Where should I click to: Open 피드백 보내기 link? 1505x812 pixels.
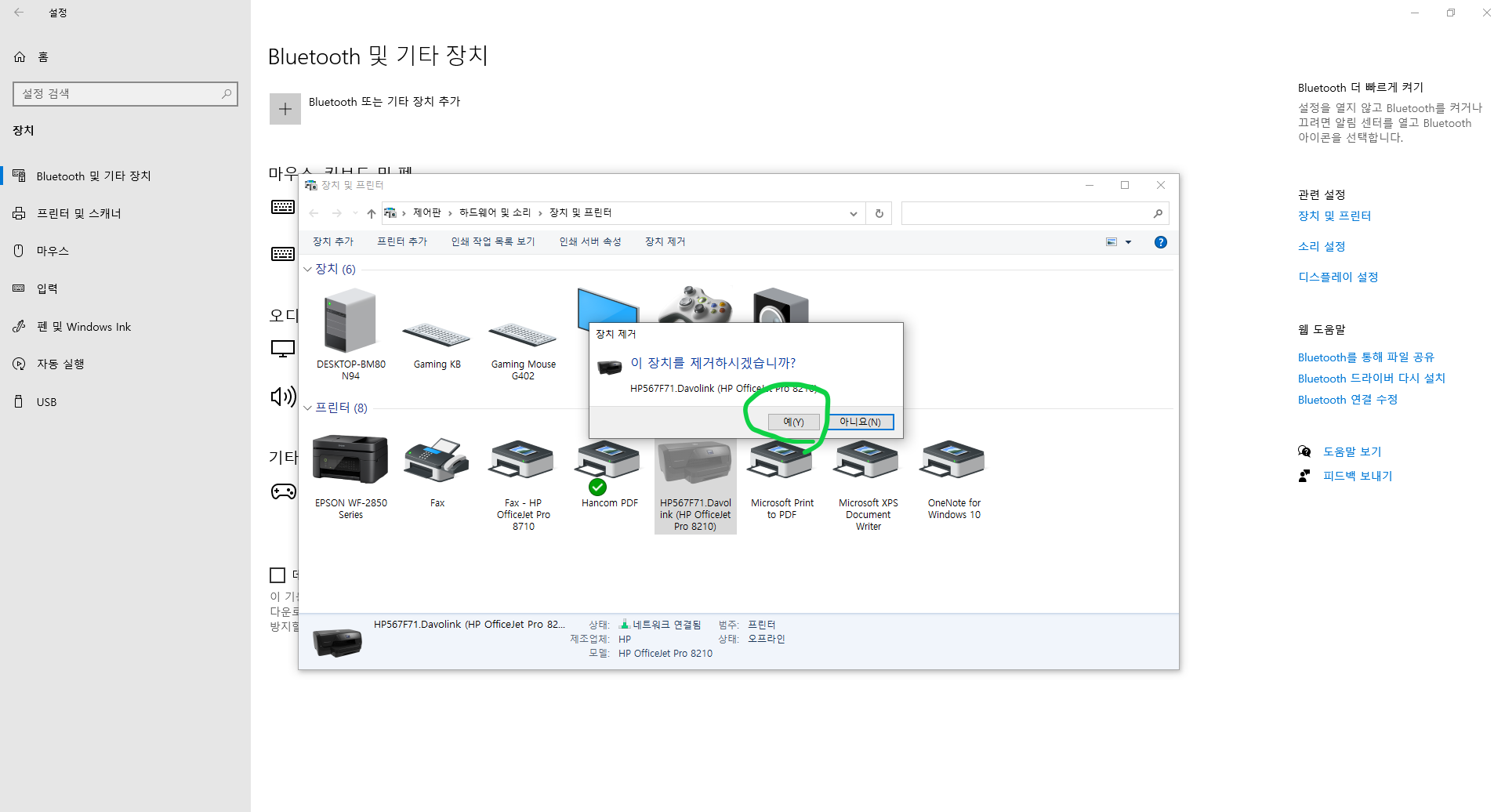coord(1358,476)
